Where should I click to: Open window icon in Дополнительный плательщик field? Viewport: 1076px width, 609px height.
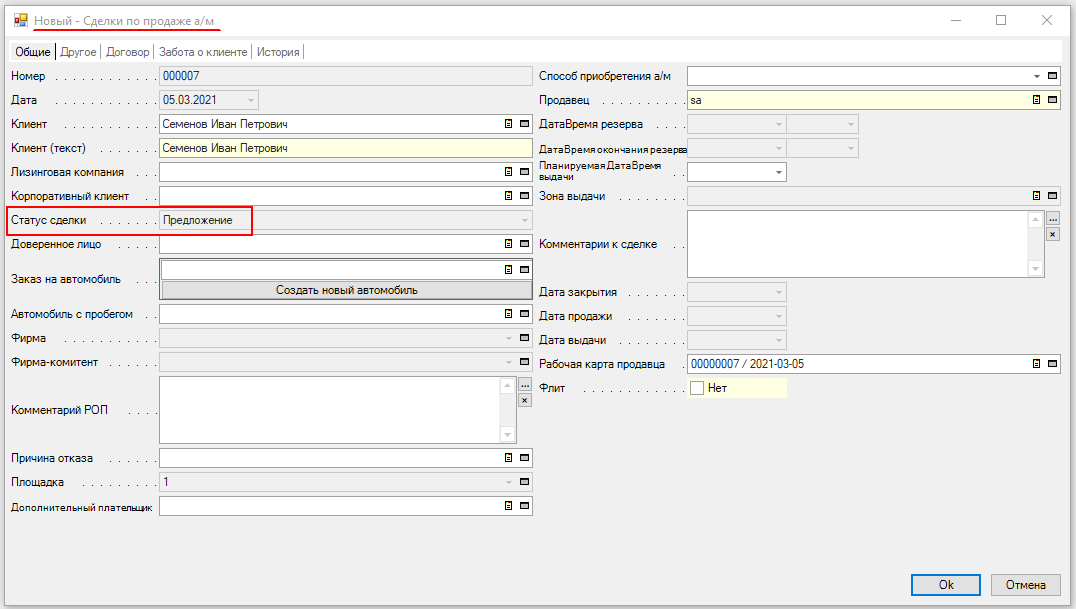pos(524,506)
